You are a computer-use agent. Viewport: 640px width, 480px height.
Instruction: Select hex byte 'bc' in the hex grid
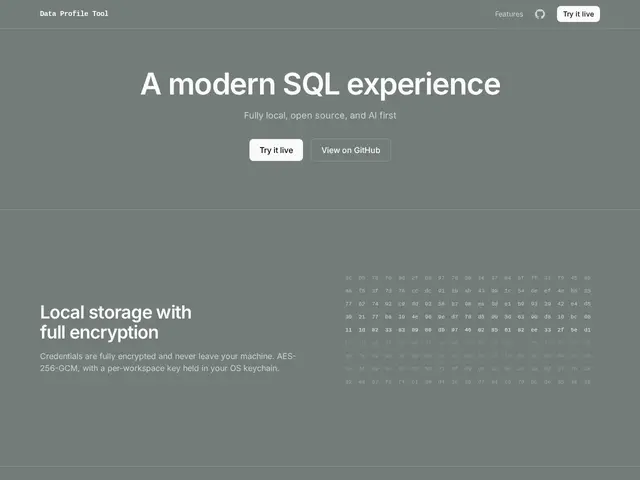click(x=574, y=317)
